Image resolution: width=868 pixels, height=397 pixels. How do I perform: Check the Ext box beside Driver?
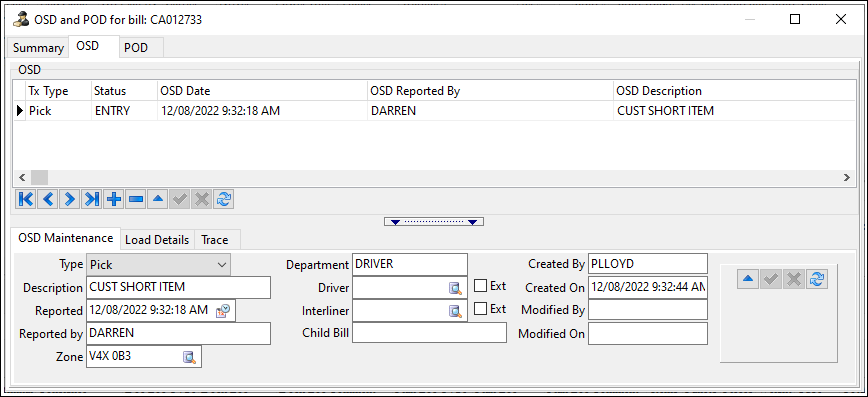480,286
